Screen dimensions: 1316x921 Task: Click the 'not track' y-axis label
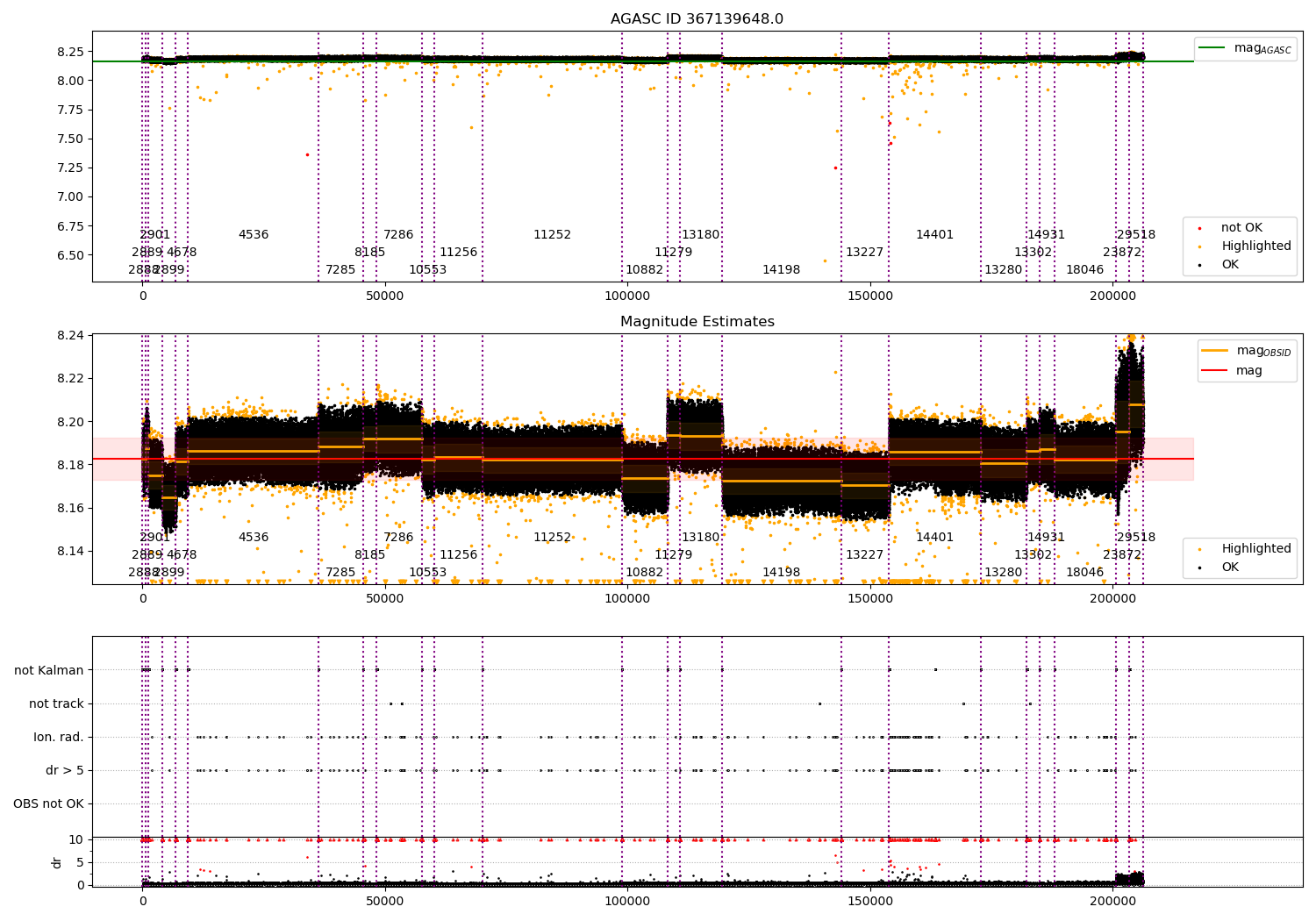(x=56, y=704)
